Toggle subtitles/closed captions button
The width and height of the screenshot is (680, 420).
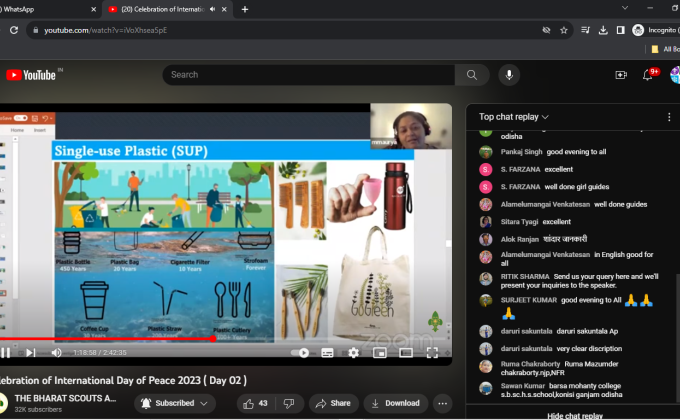(x=327, y=352)
